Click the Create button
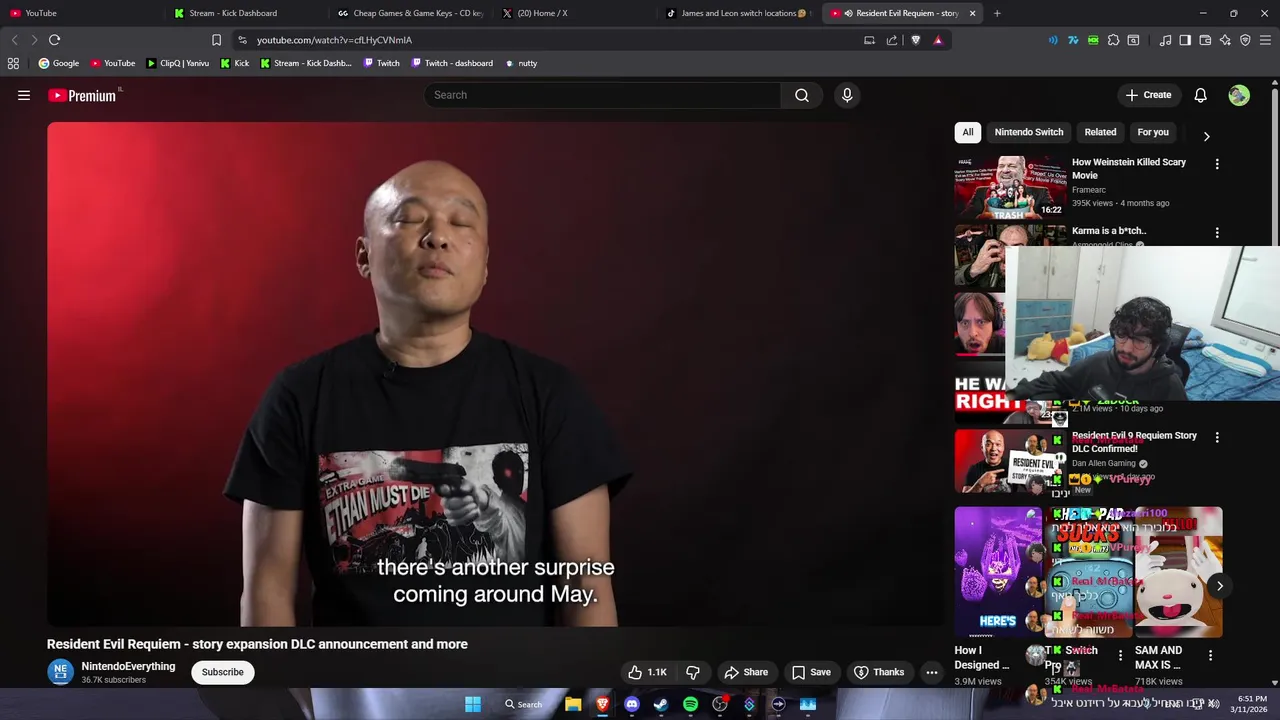This screenshot has height=720, width=1280. pos(1148,95)
